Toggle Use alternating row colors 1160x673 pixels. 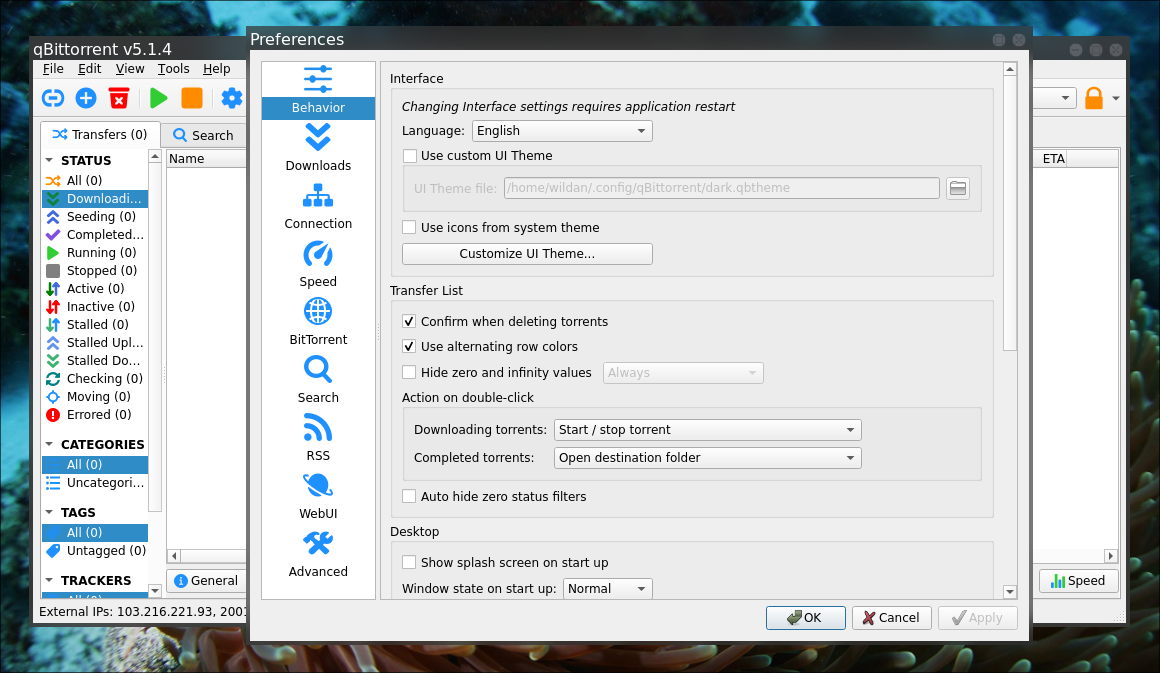coord(409,347)
